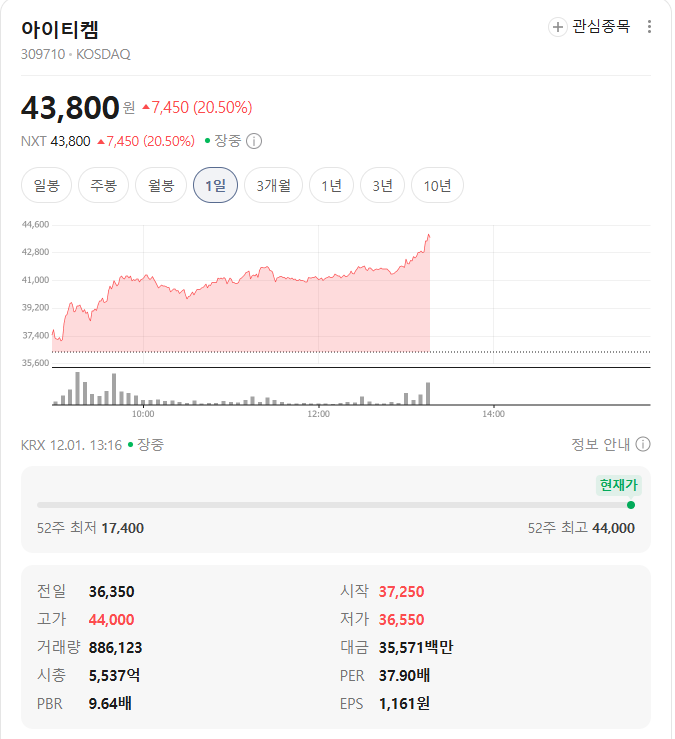Click the 52주 최저 17,400 value
675x739 pixels.
(123, 528)
